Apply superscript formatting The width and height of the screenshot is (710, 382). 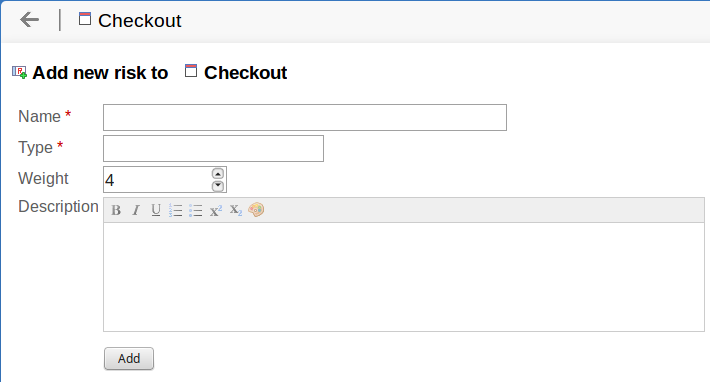(216, 210)
